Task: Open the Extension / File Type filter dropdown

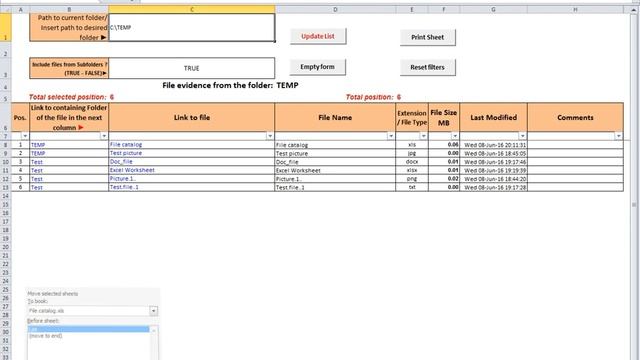Action: 423,136
